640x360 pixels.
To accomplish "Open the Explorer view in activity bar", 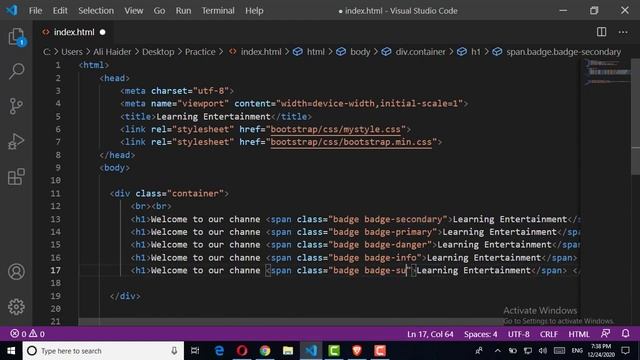I will coord(16,37).
